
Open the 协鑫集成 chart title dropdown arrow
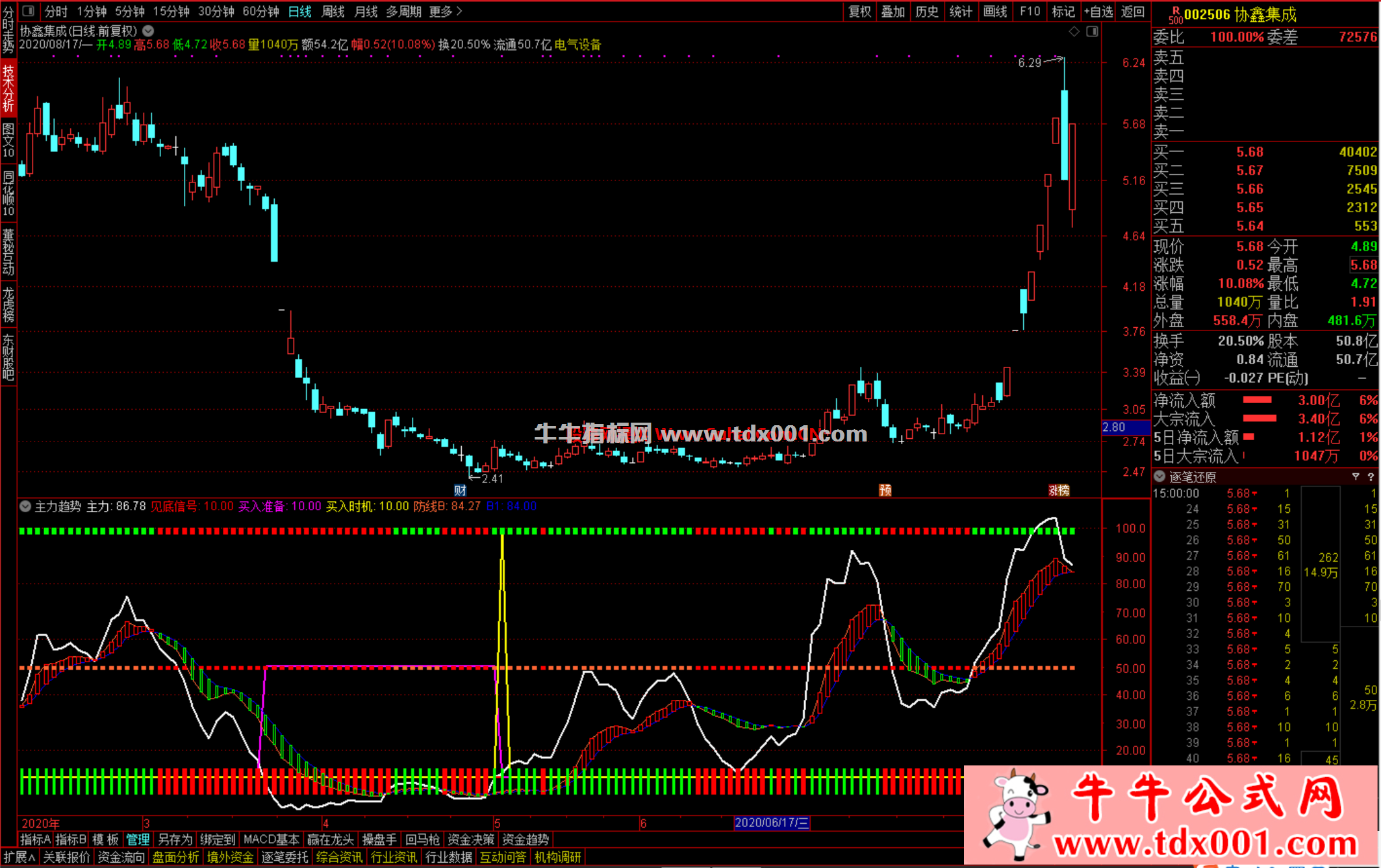[148, 31]
